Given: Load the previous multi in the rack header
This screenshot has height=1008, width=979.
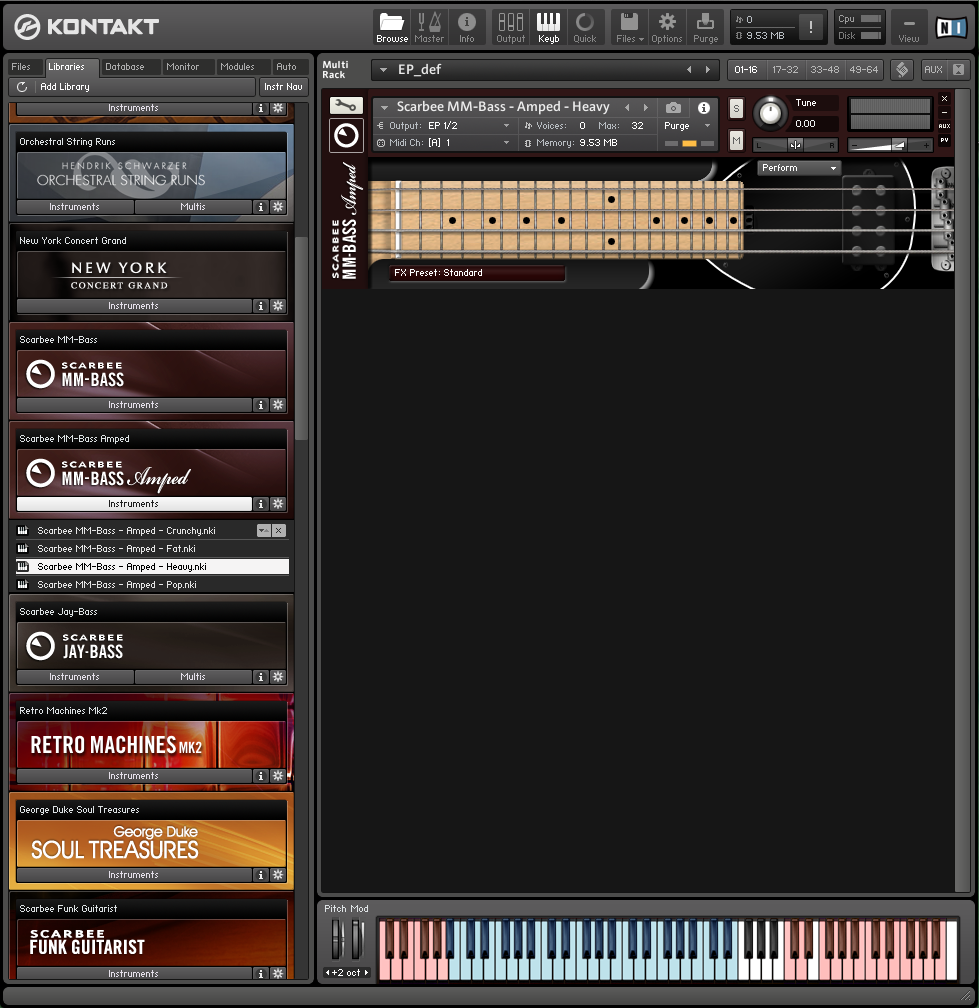Looking at the screenshot, I should pyautogui.click(x=689, y=69).
